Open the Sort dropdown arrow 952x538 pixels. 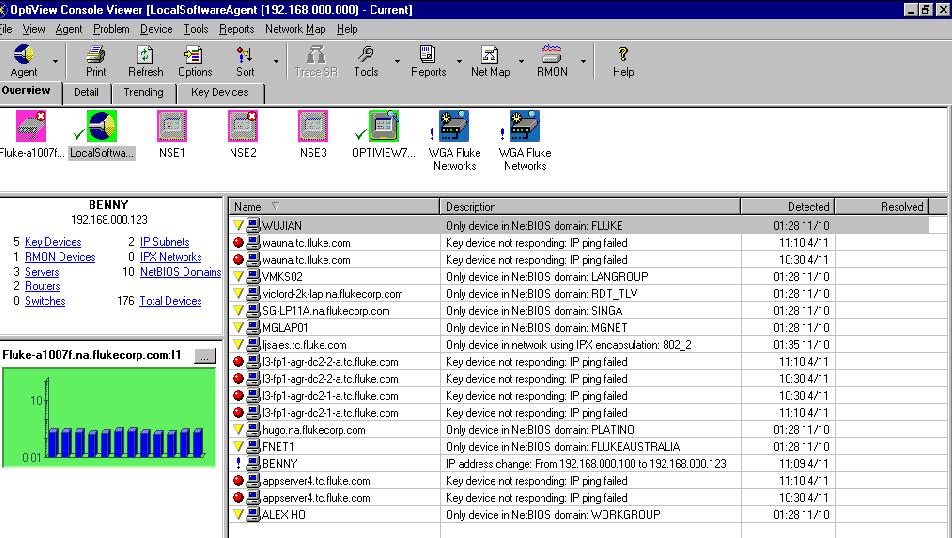[276, 62]
